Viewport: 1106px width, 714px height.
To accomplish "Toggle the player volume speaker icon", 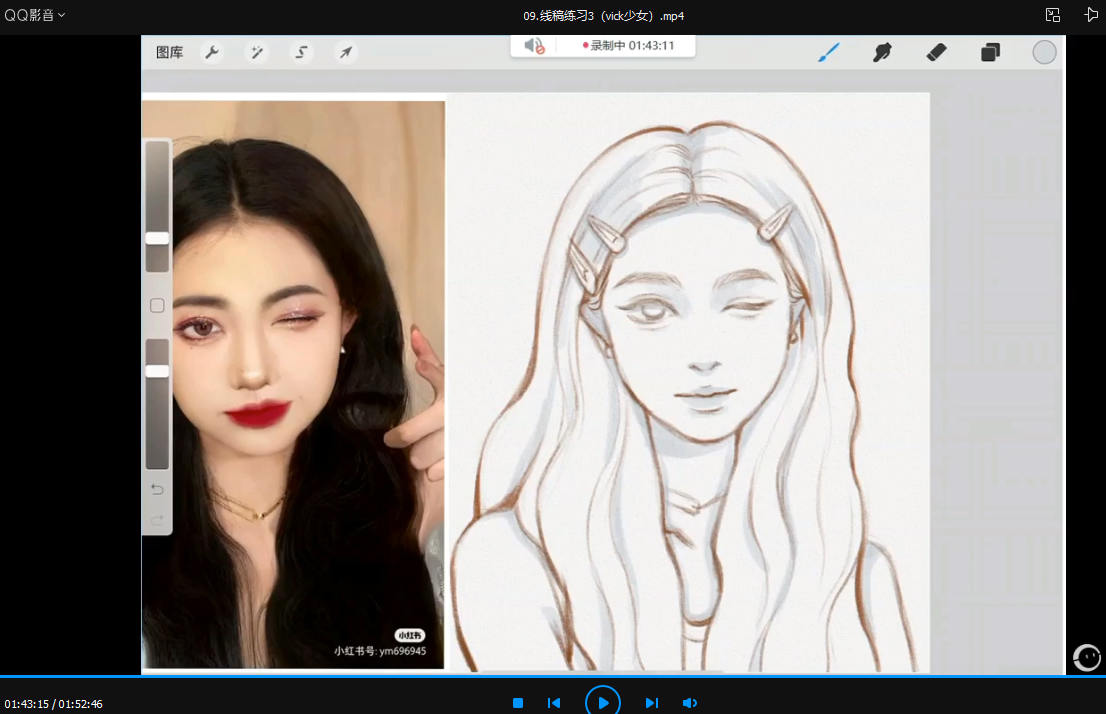I will click(689, 703).
